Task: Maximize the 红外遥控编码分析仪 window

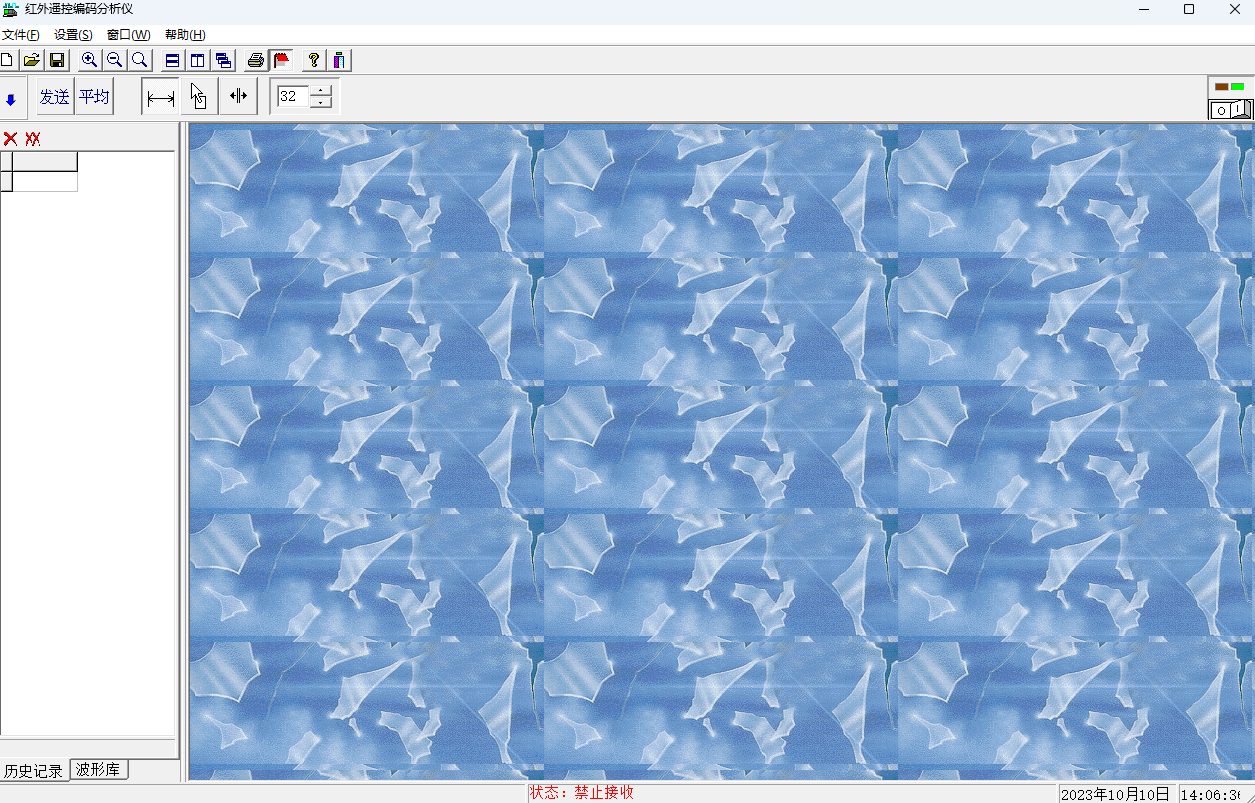Action: [1189, 9]
